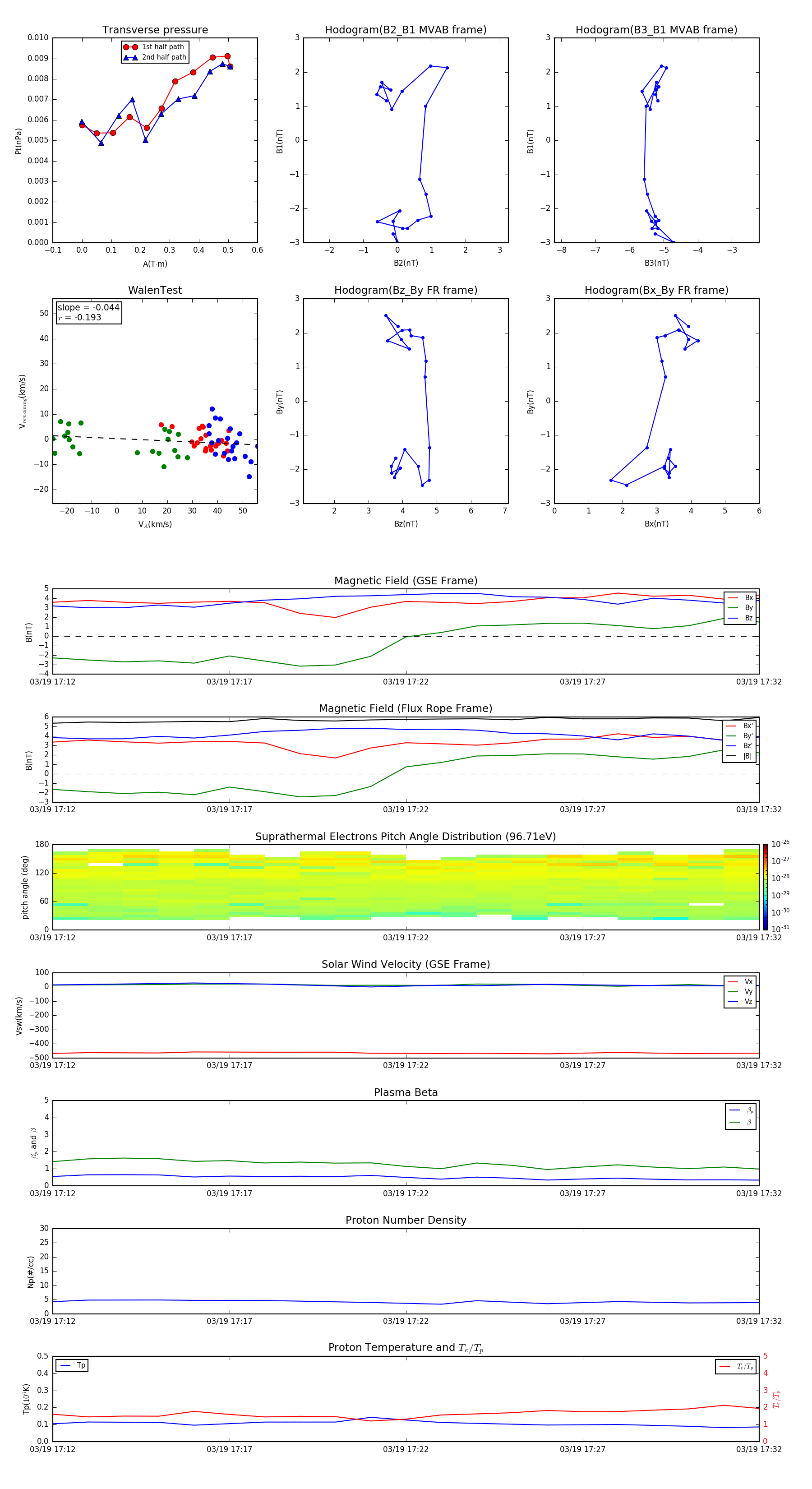Click 'Hodogram(Bz_By FR frame)' title
812x1489 pixels.
tap(406, 290)
